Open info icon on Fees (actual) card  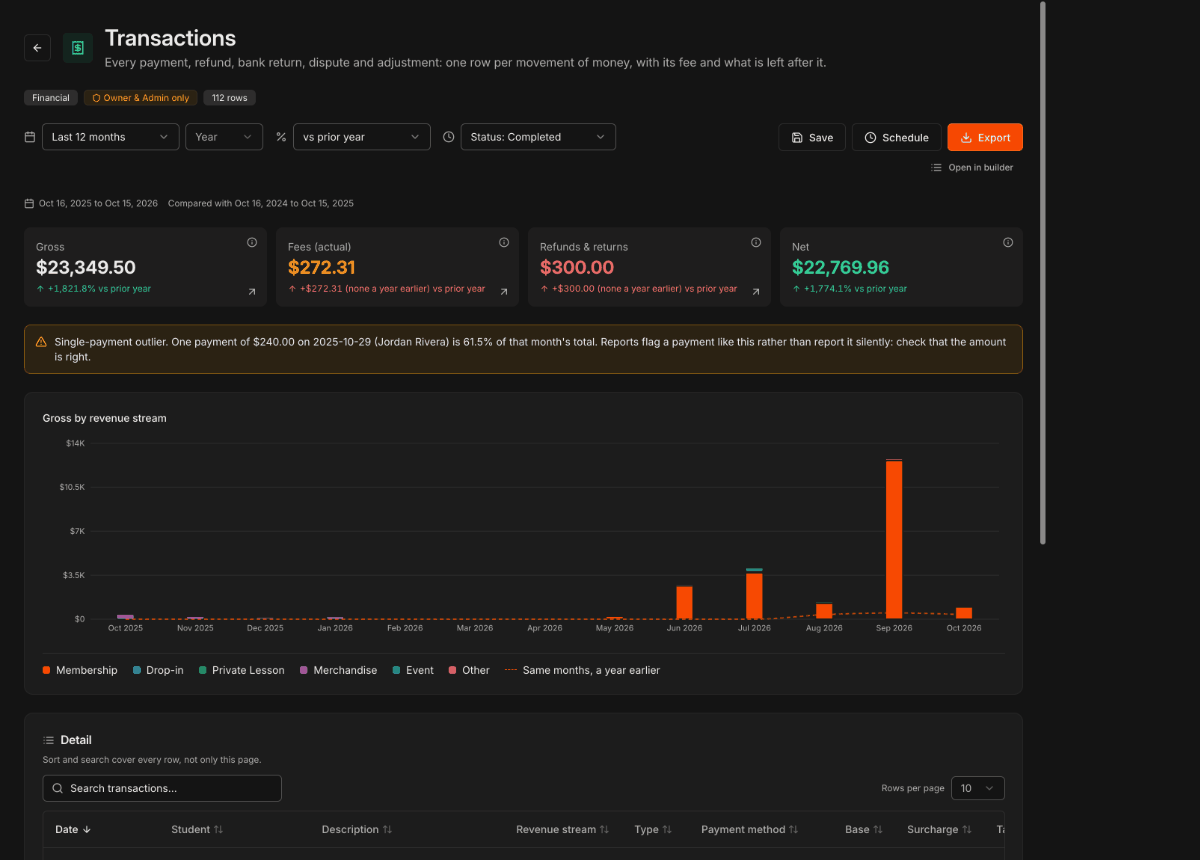(x=504, y=242)
